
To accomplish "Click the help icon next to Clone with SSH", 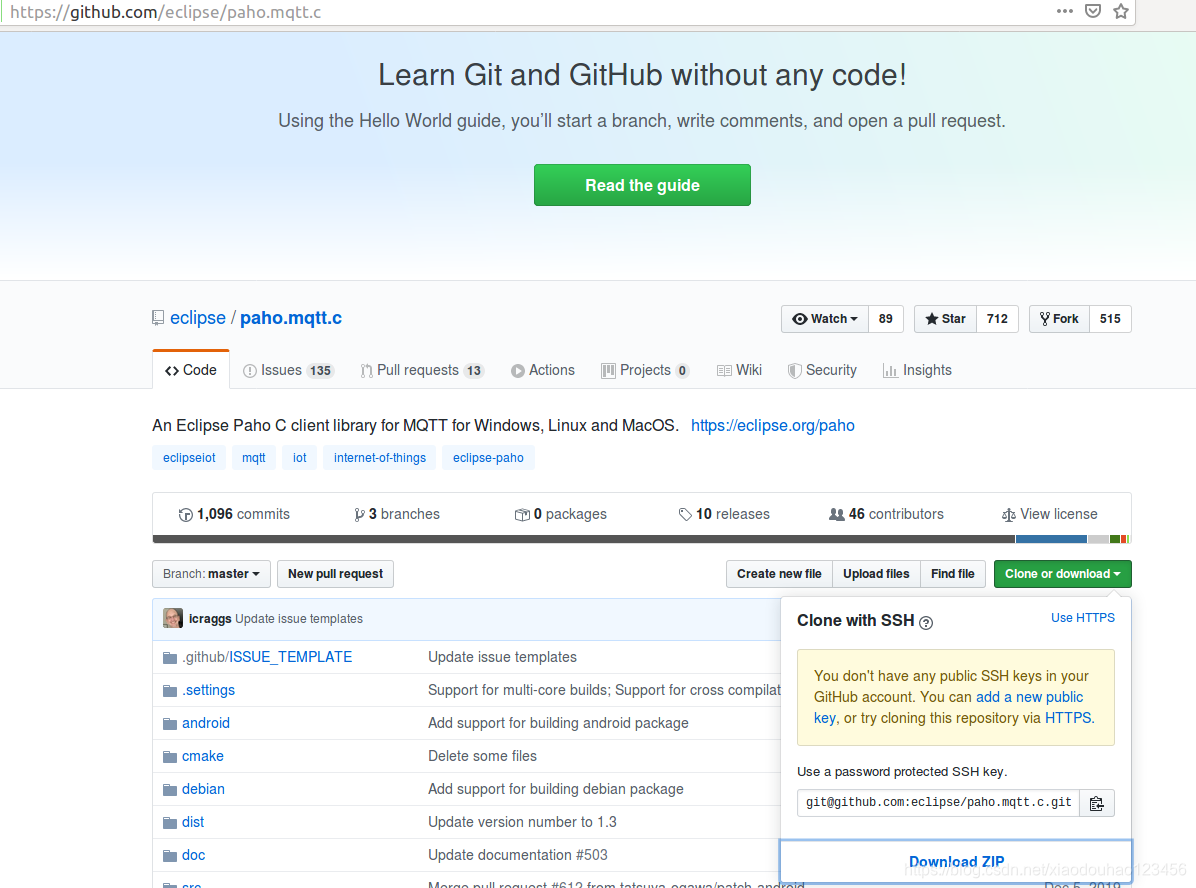I will [926, 623].
